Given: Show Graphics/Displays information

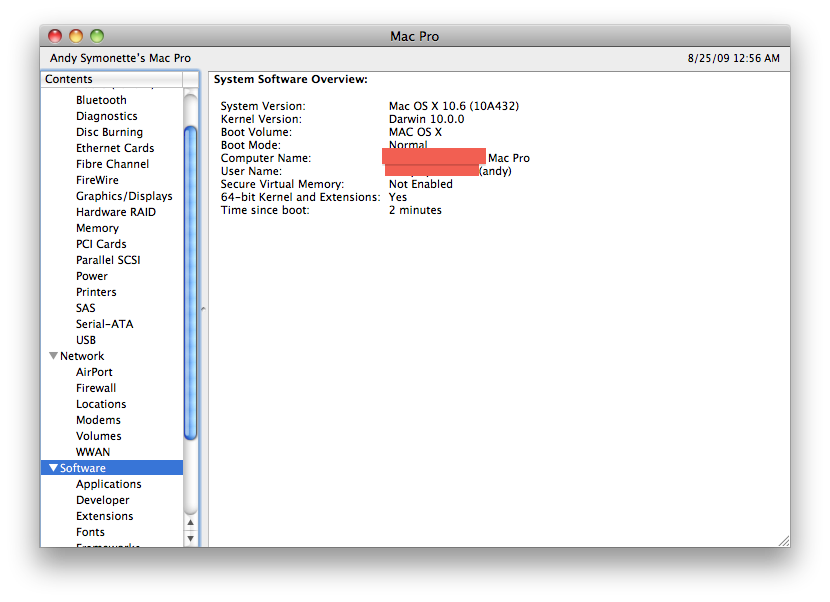Looking at the screenshot, I should (124, 196).
